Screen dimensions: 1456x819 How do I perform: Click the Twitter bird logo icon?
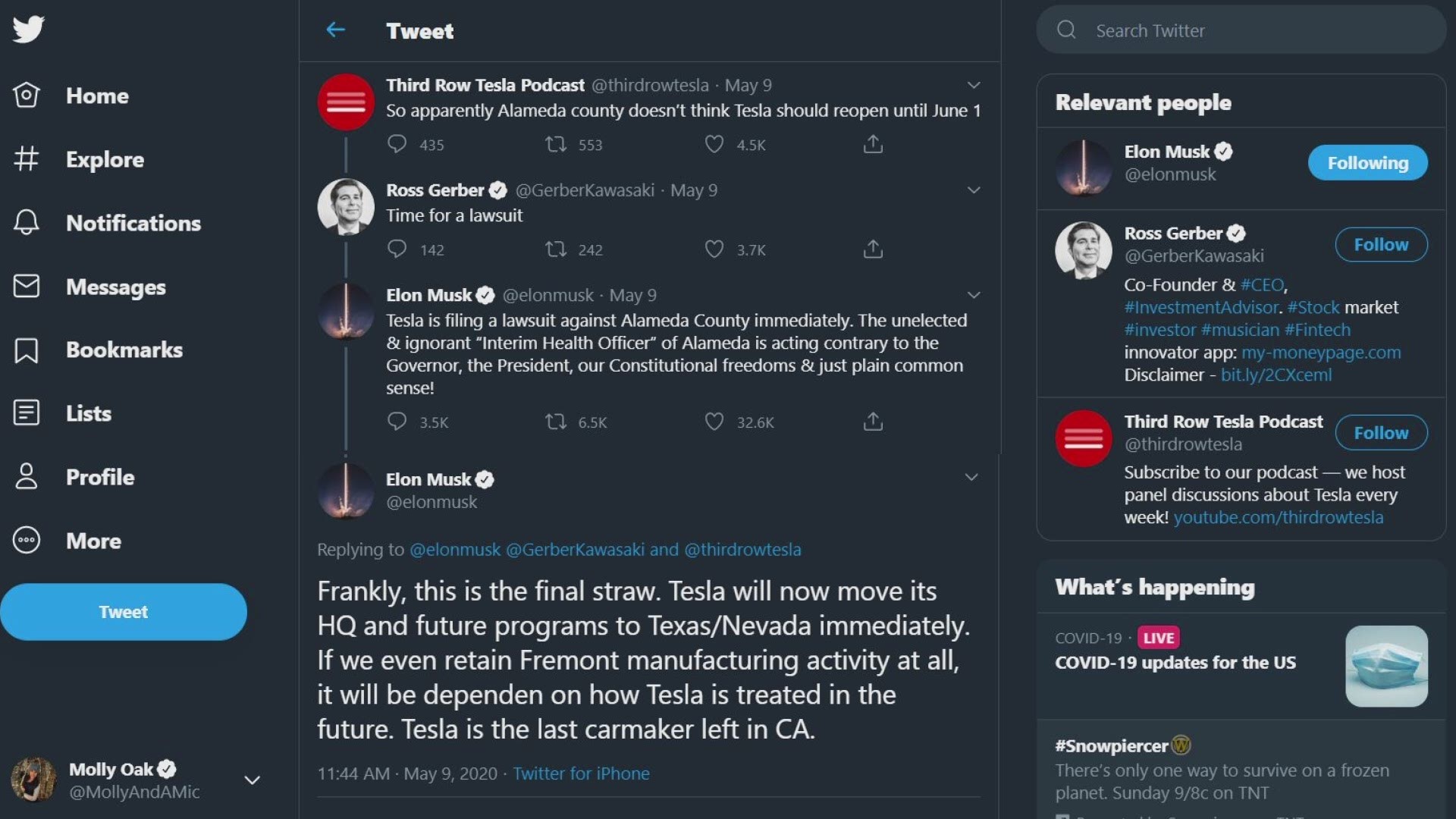tap(27, 29)
